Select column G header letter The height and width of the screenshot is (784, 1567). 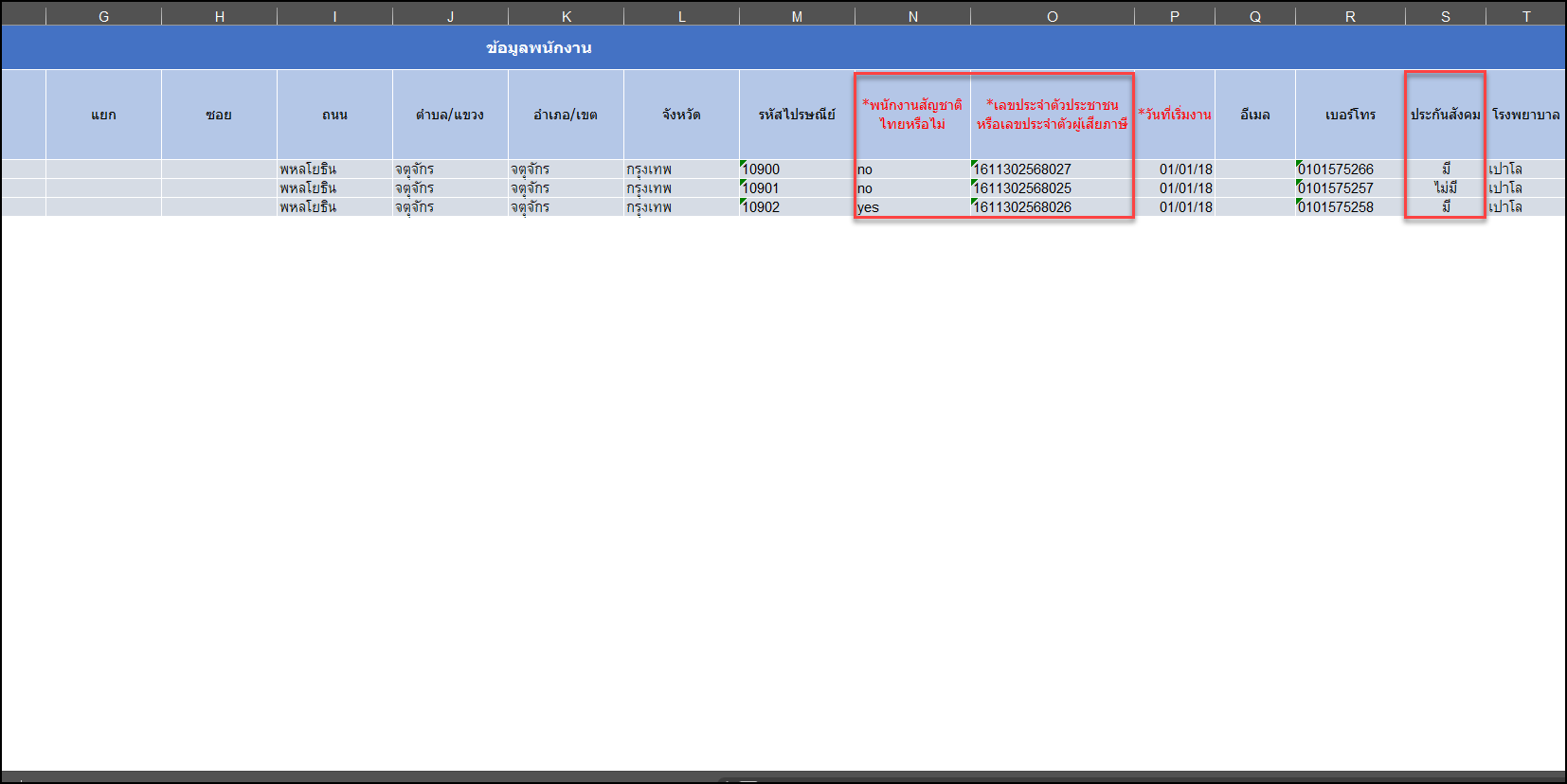tap(103, 16)
